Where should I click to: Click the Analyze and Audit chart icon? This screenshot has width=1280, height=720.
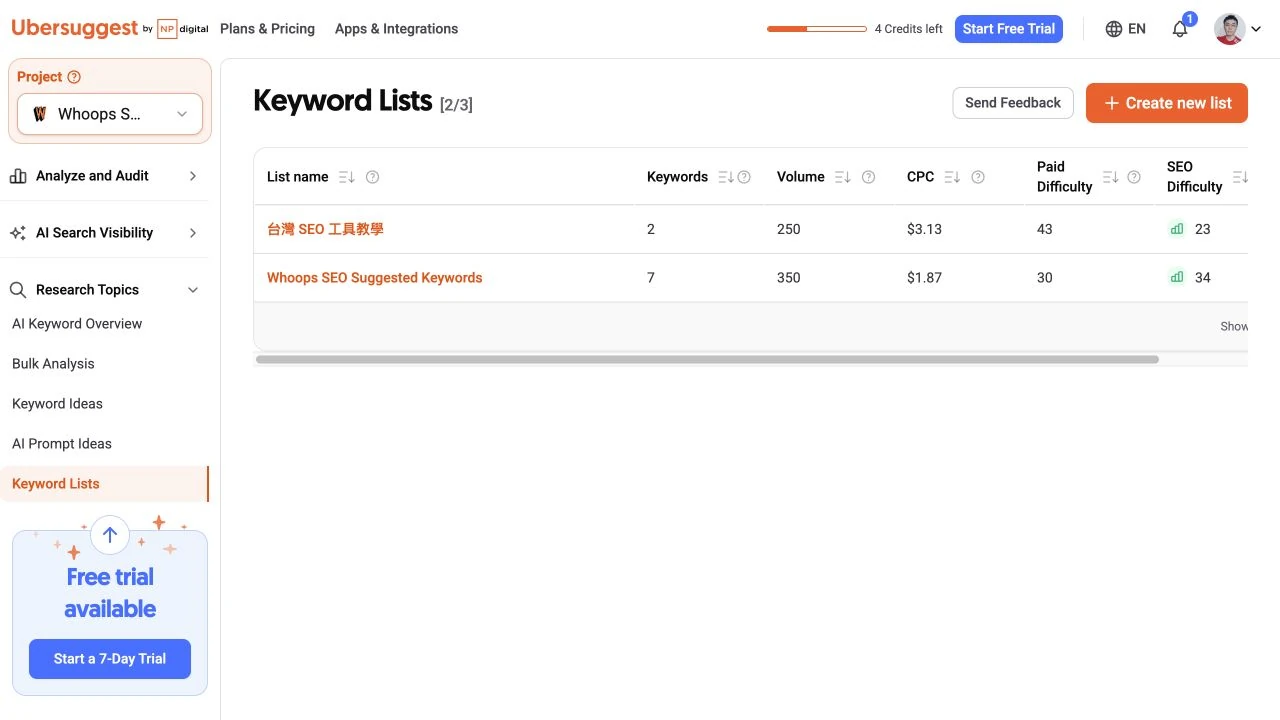point(18,176)
